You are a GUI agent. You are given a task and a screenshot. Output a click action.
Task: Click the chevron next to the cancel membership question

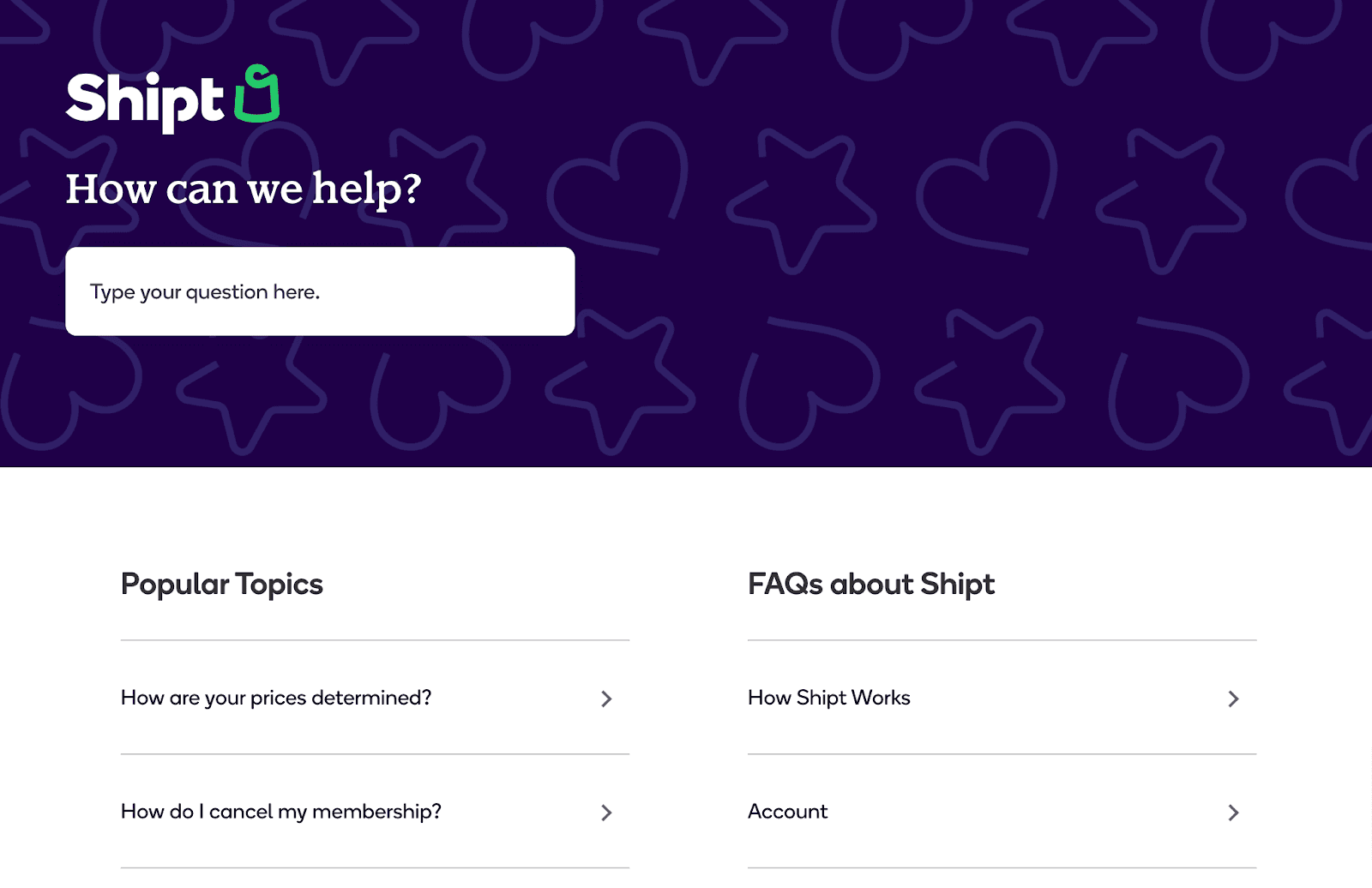tap(606, 813)
